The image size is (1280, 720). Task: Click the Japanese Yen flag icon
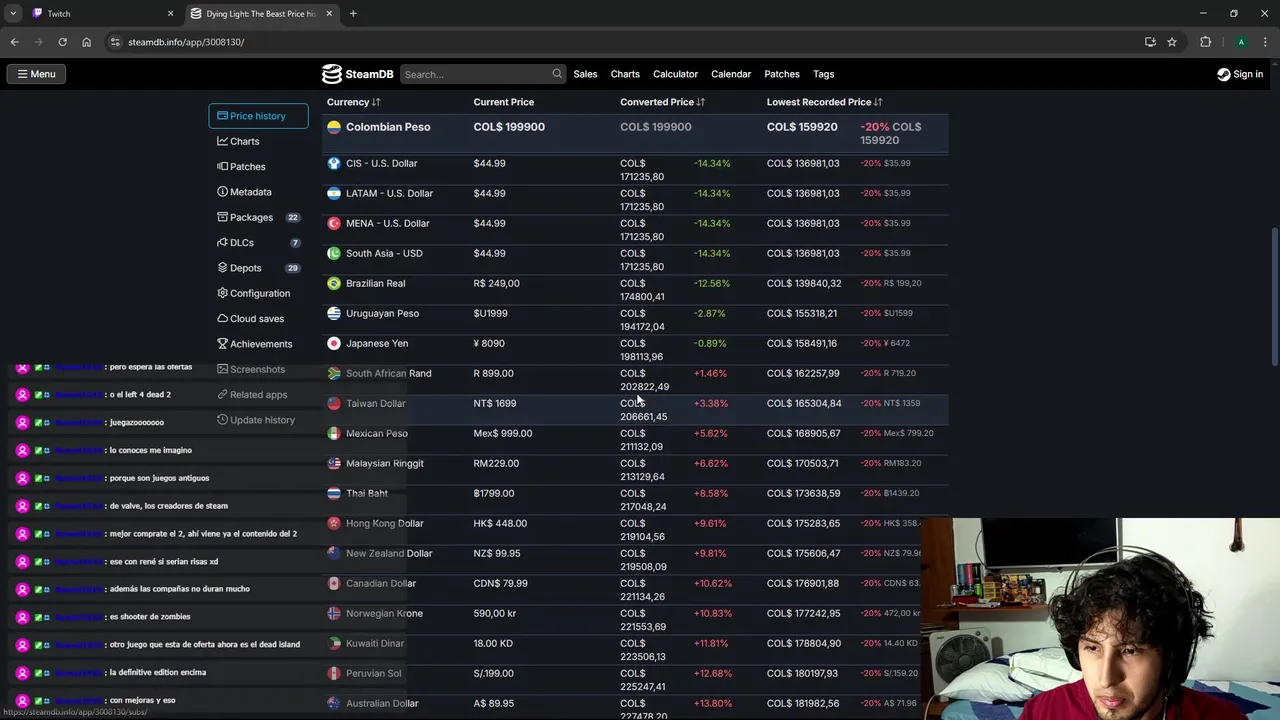[x=334, y=343]
